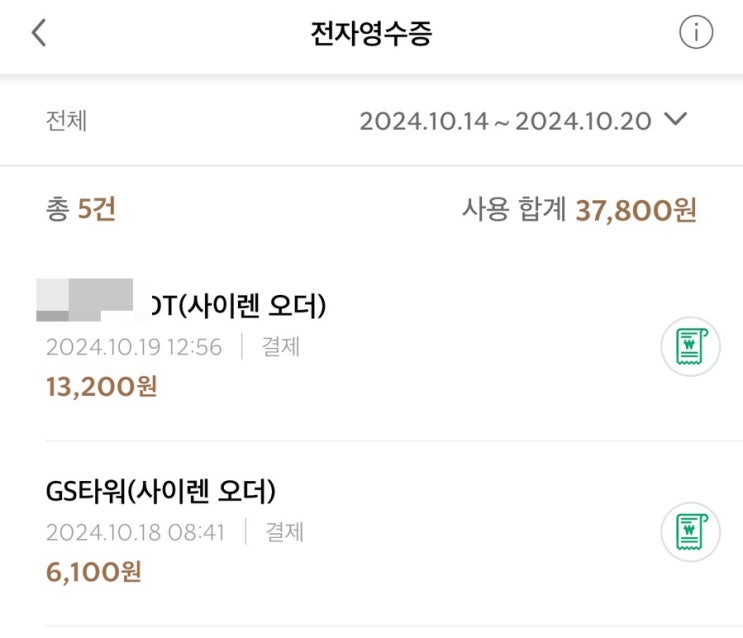Tap the 37,800원 total amount
This screenshot has height=638, width=743.
click(635, 210)
